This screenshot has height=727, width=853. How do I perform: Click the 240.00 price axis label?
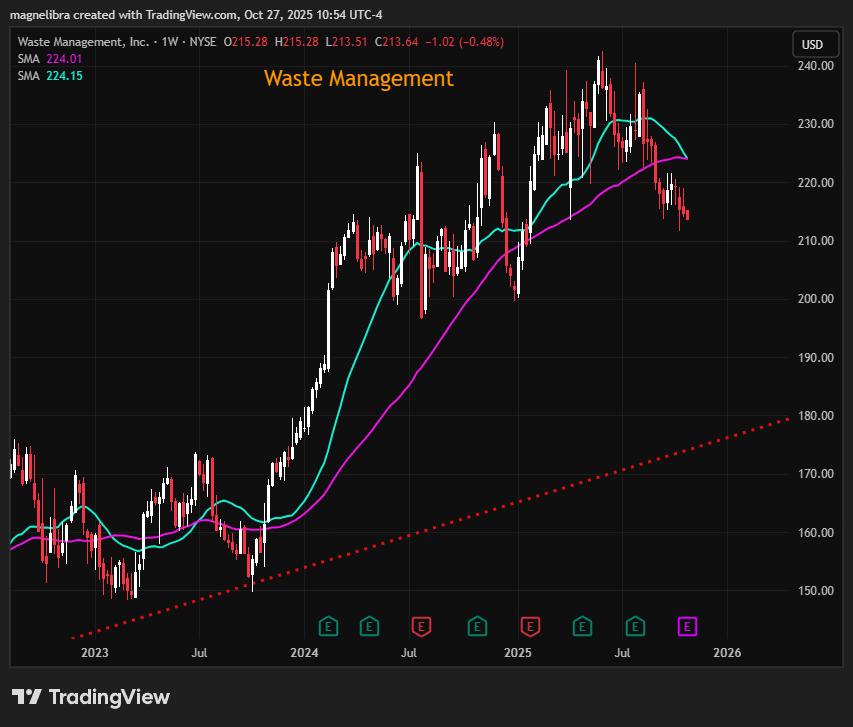pos(815,66)
